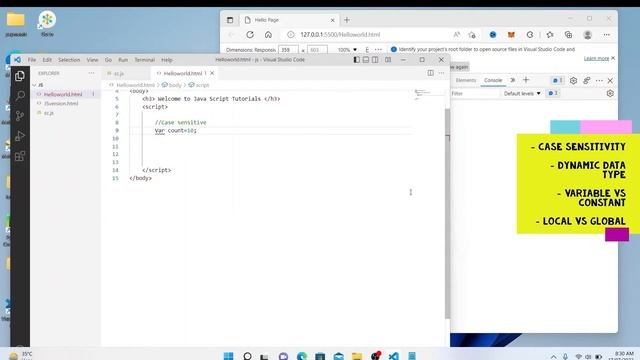
Task: Click the body breadcrumb in VS Code editor
Action: (172, 85)
